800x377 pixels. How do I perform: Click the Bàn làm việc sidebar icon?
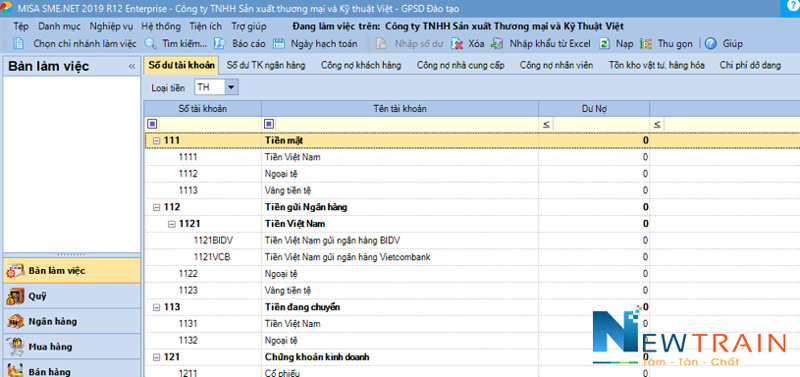[15, 271]
